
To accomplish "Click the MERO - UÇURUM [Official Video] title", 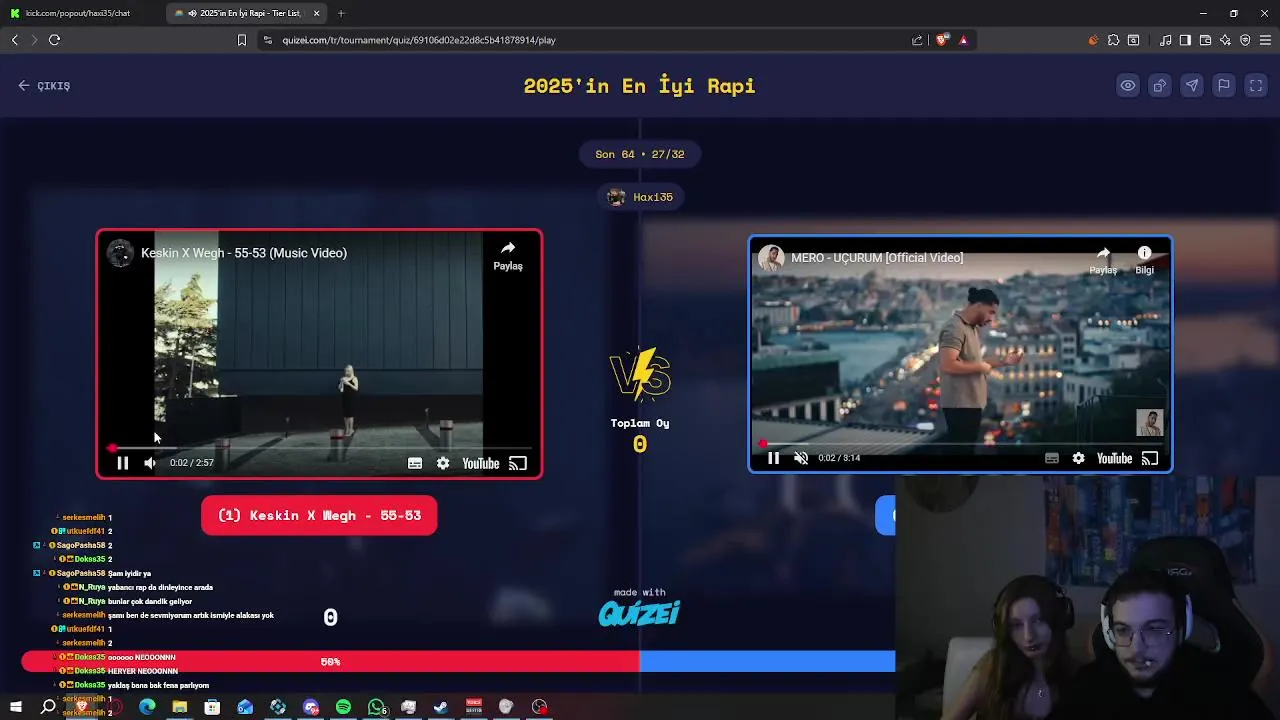I will click(x=877, y=258).
